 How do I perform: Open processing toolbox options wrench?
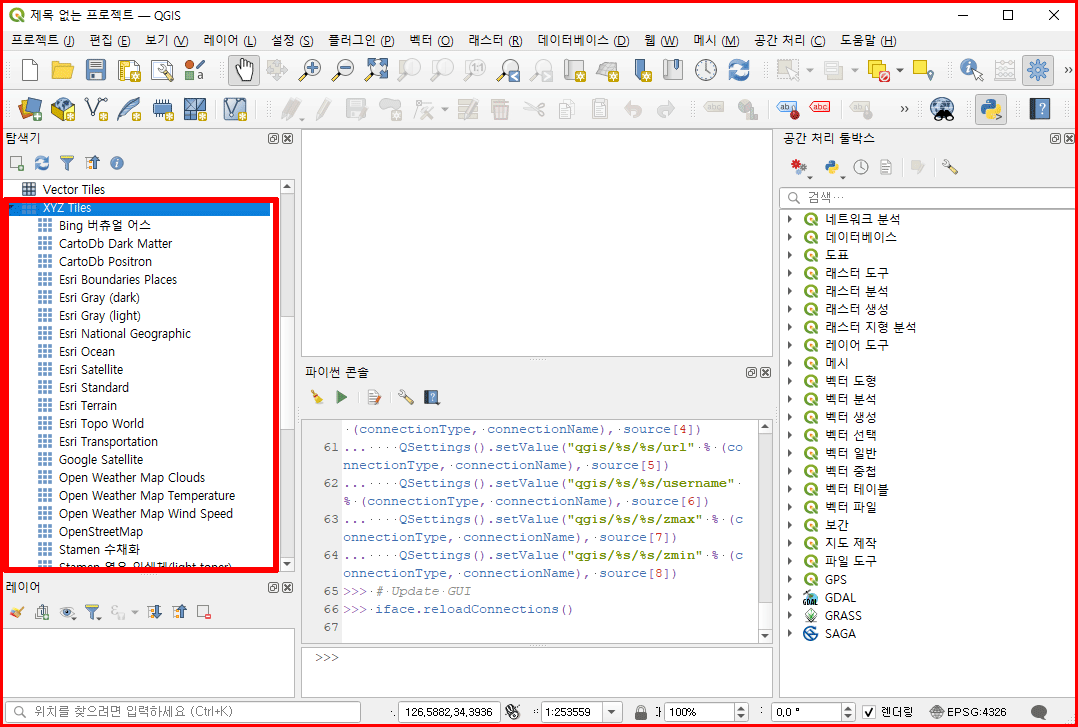coord(949,167)
